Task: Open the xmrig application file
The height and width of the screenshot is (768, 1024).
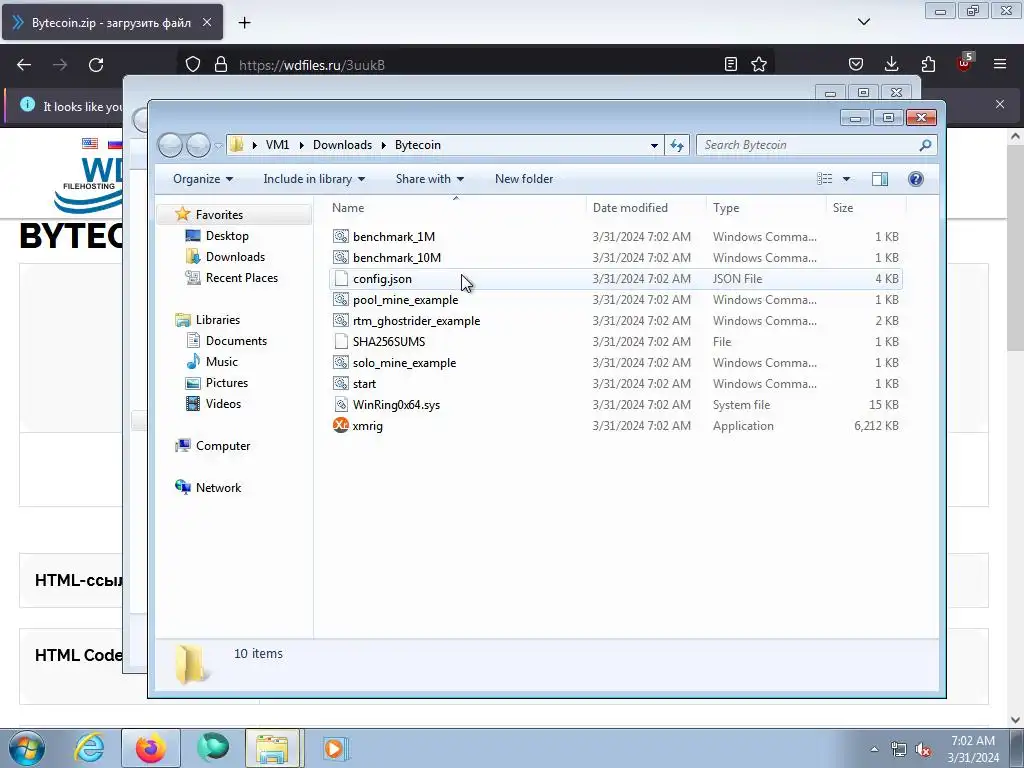Action: [367, 426]
